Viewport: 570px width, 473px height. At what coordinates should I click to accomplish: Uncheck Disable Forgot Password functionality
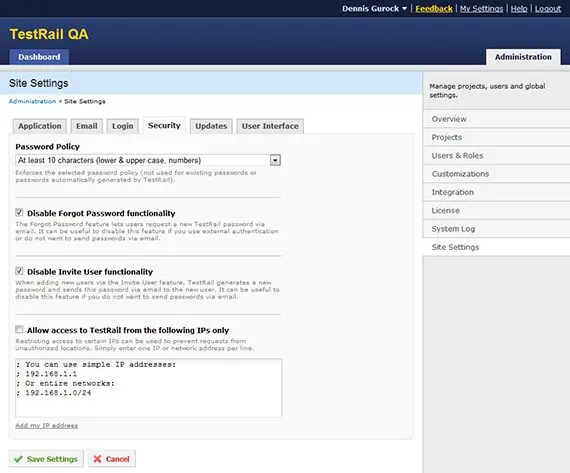tap(19, 212)
